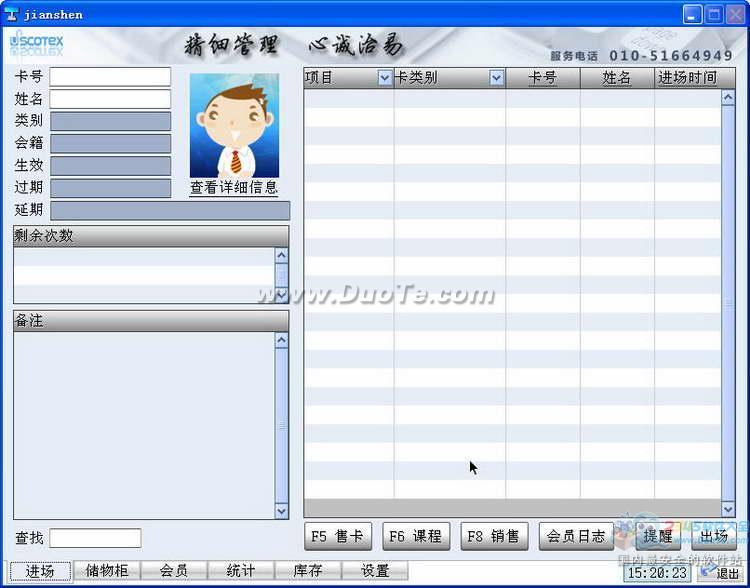Close the jianshen window
Image resolution: width=750 pixels, height=588 pixels.
736,14
